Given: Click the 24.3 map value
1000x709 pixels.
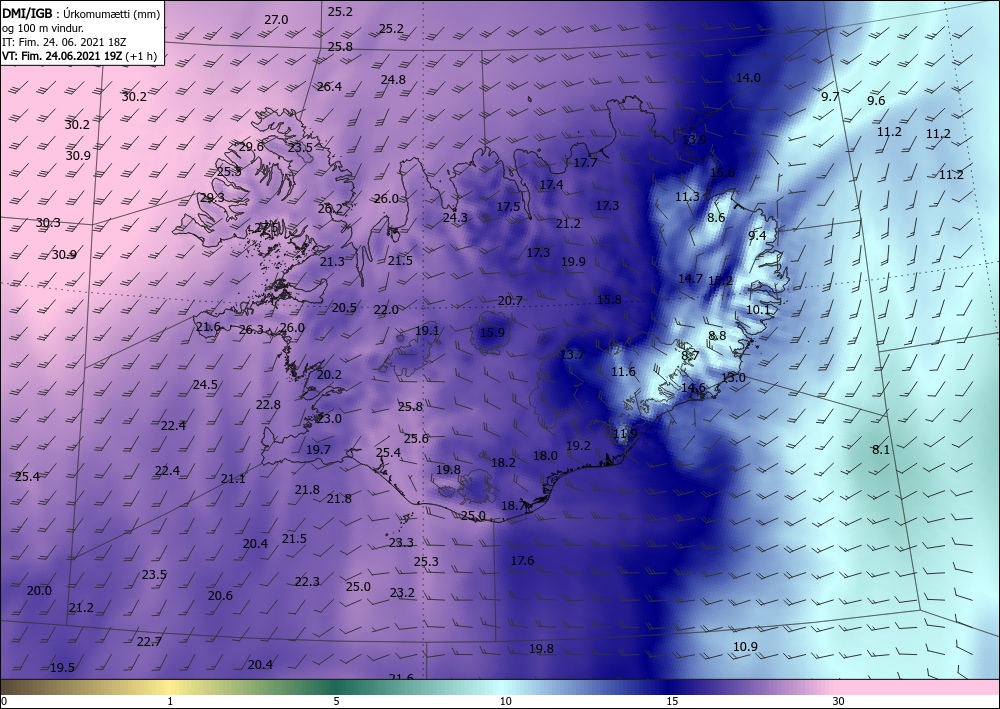Looking at the screenshot, I should point(455,217).
